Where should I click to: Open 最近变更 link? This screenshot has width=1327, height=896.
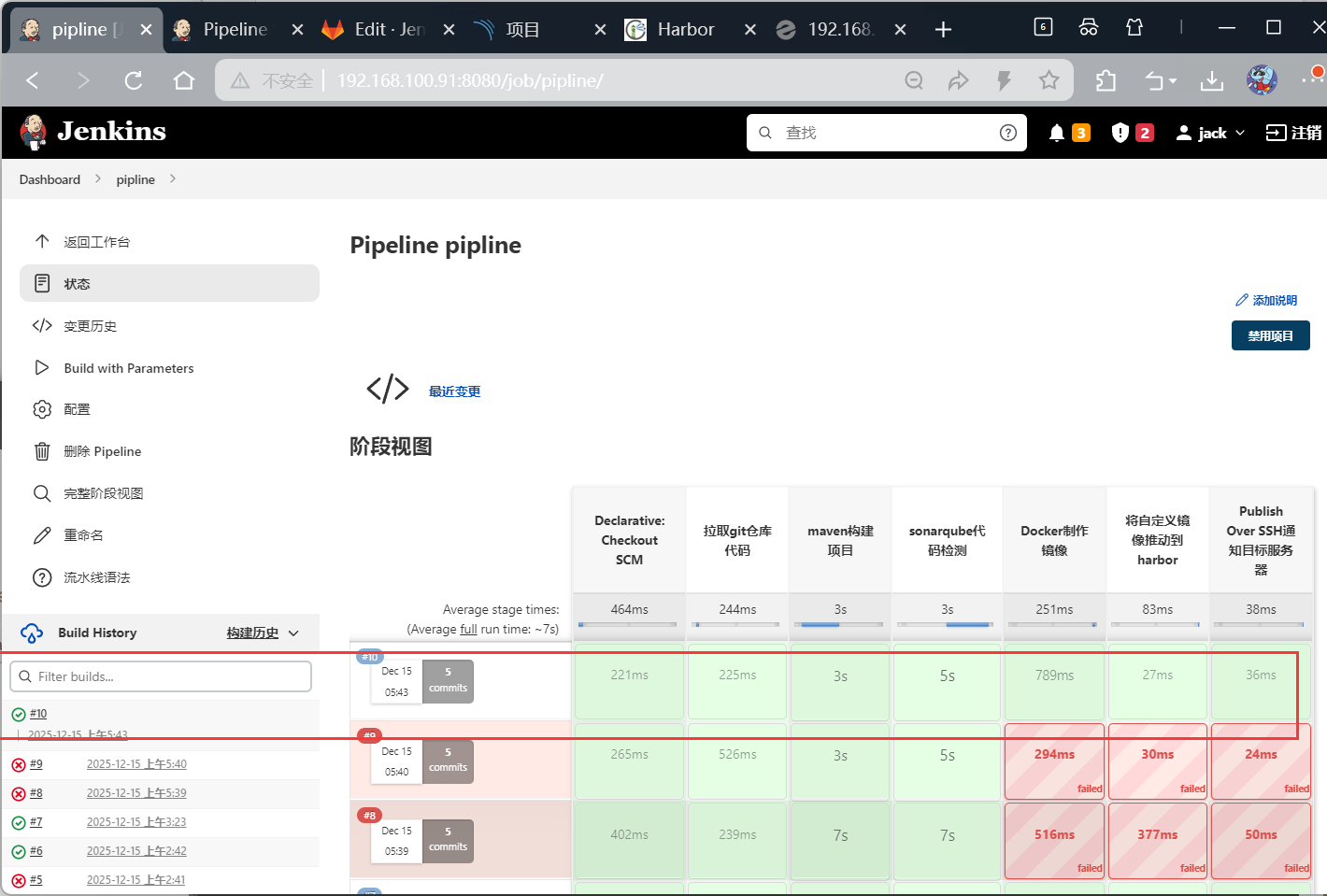click(x=454, y=391)
